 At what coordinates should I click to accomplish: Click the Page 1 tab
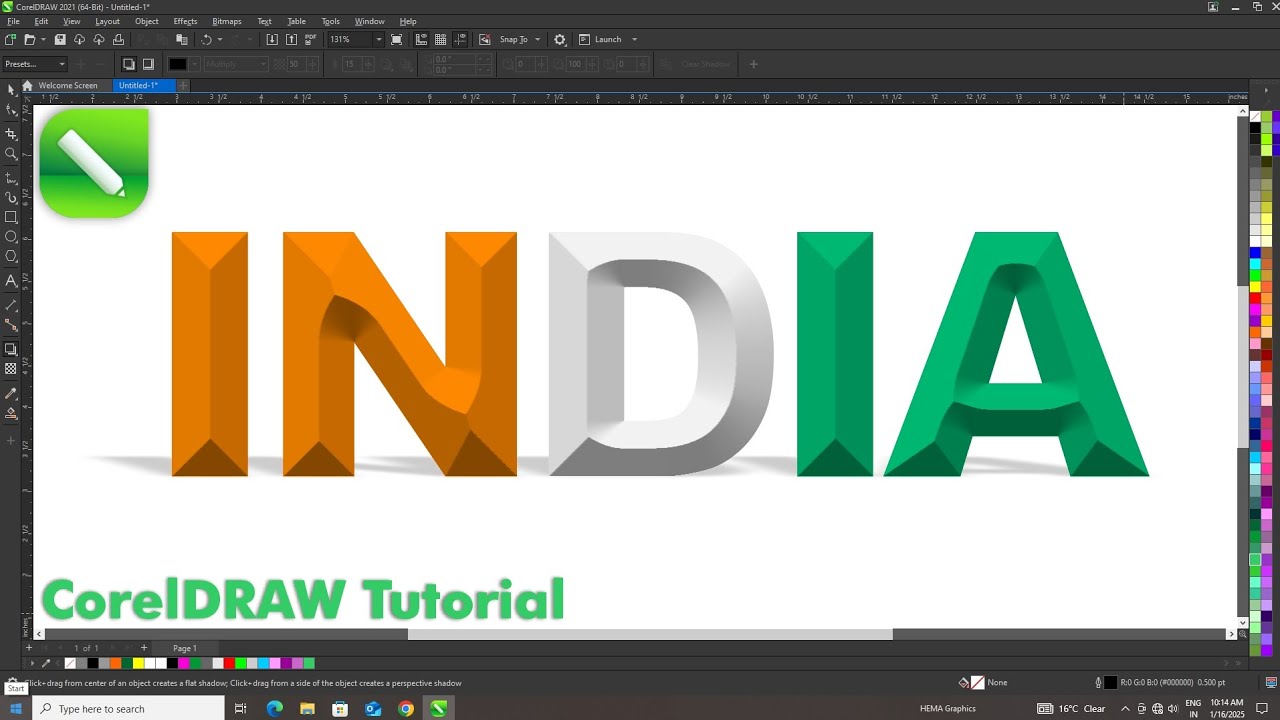click(185, 648)
